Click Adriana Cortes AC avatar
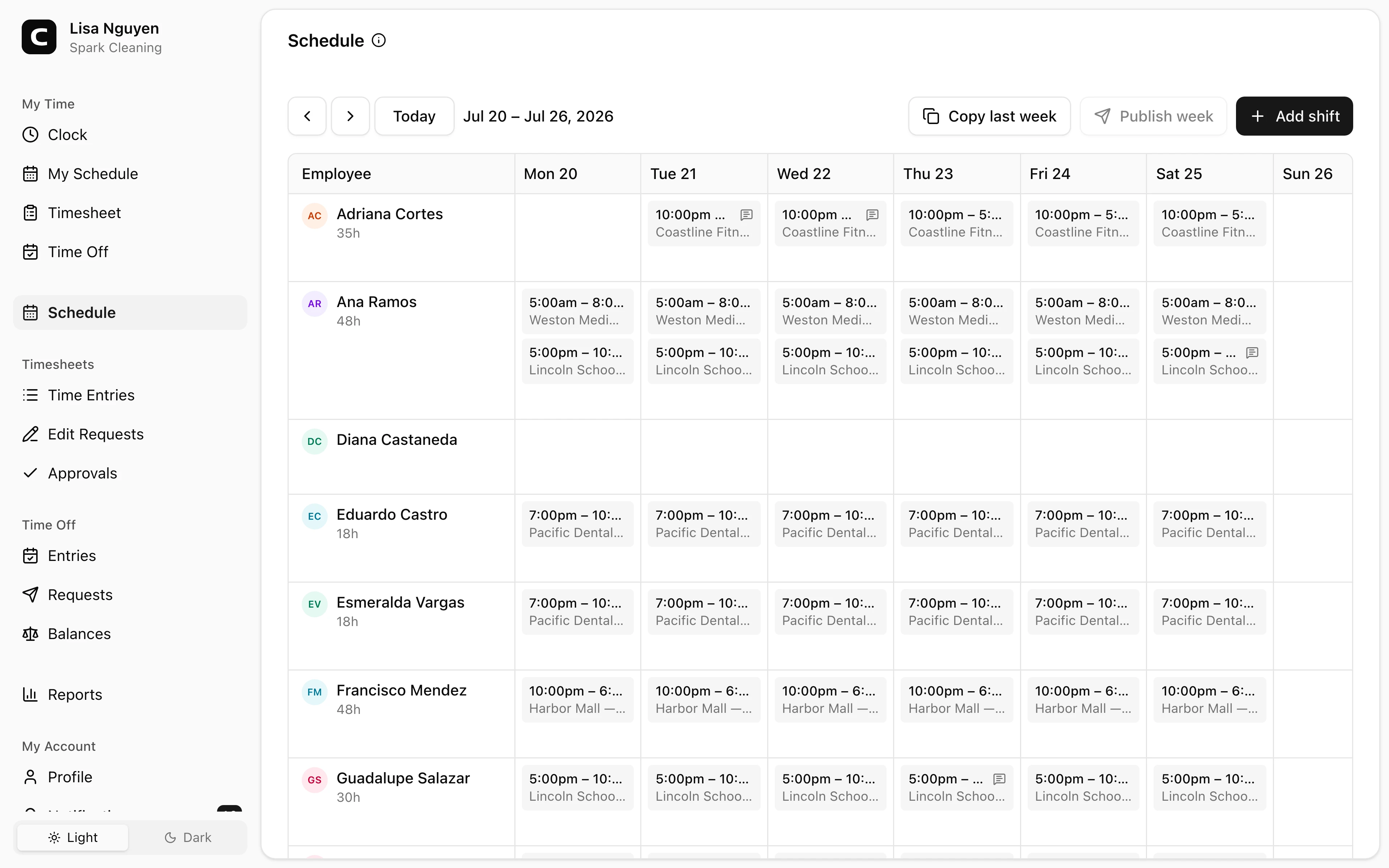Viewport: 1389px width, 868px height. (315, 216)
